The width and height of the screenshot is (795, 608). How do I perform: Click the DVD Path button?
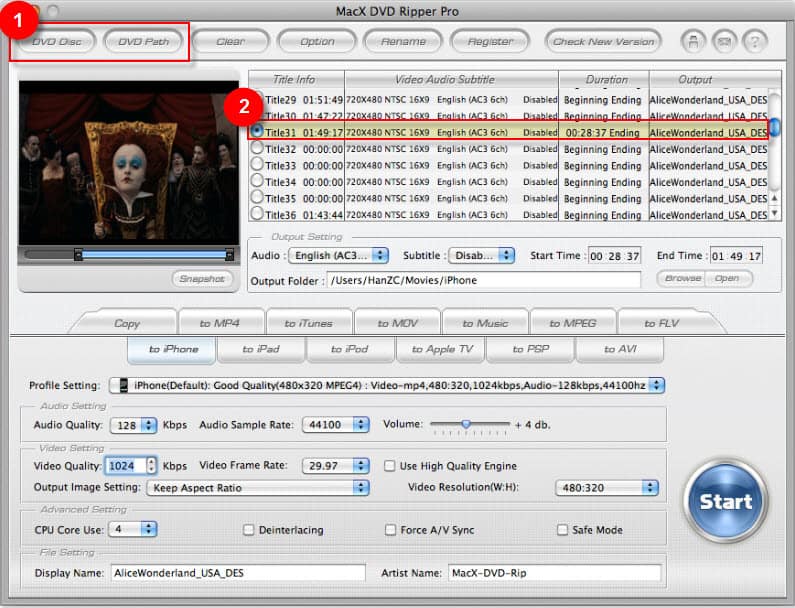click(143, 42)
